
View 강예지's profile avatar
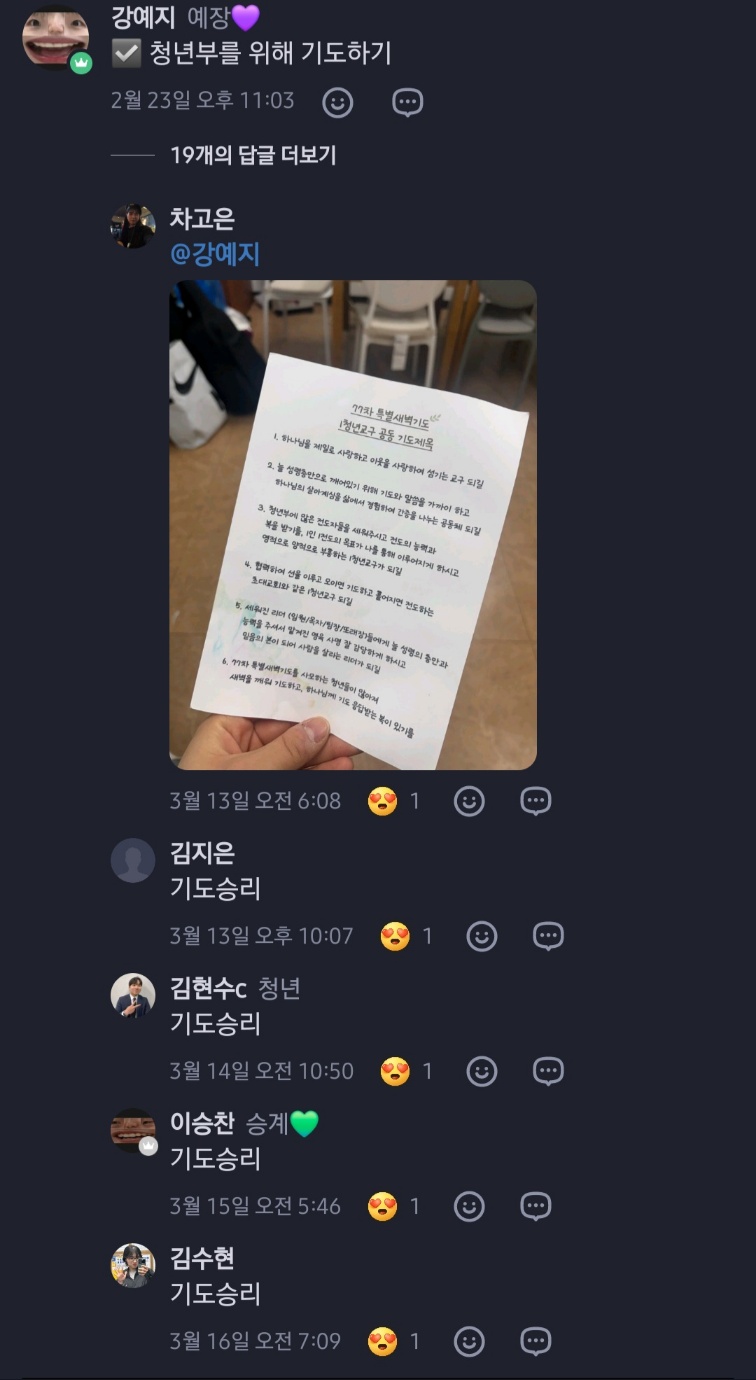56,38
